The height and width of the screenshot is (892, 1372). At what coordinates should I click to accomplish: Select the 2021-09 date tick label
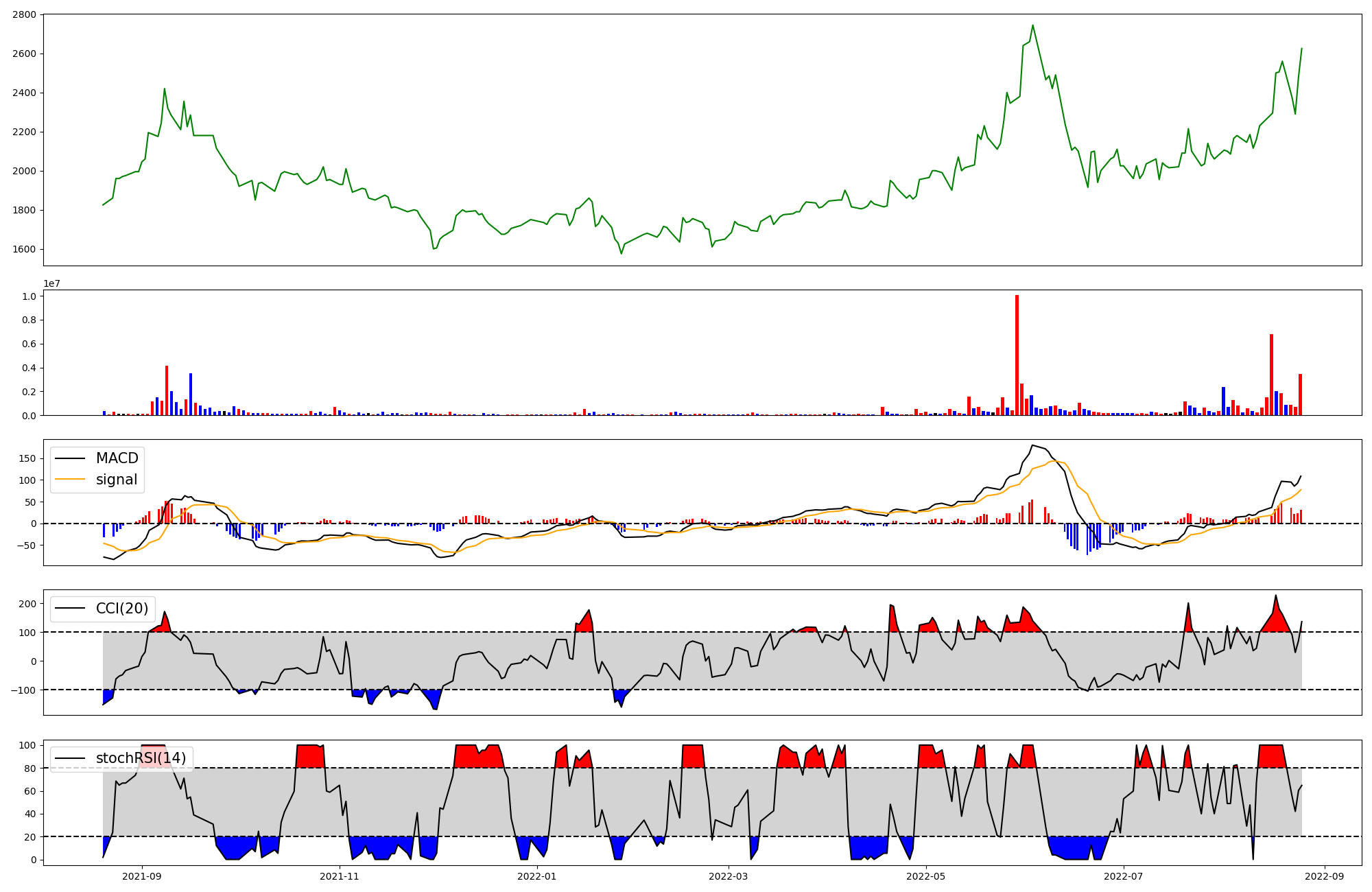tap(142, 876)
